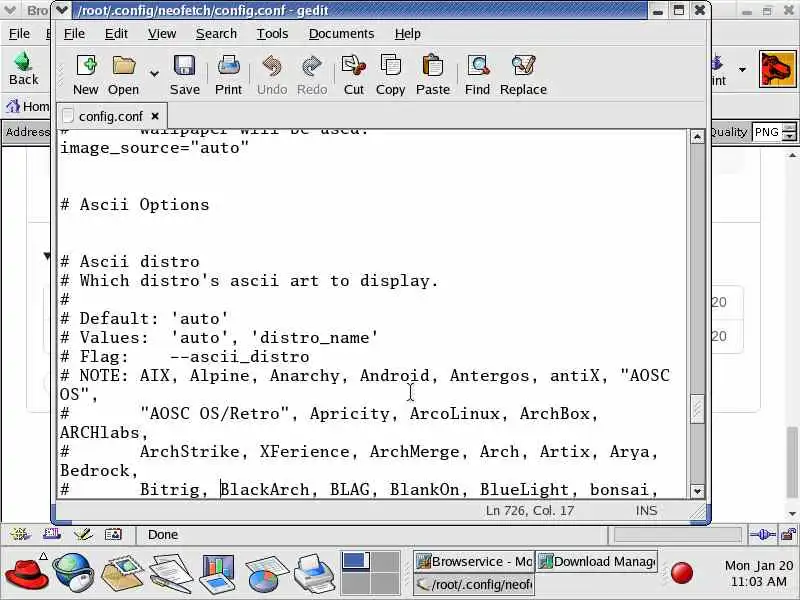
Task: Click the 'Ln 726, Col. 17' status text
Action: click(x=530, y=511)
